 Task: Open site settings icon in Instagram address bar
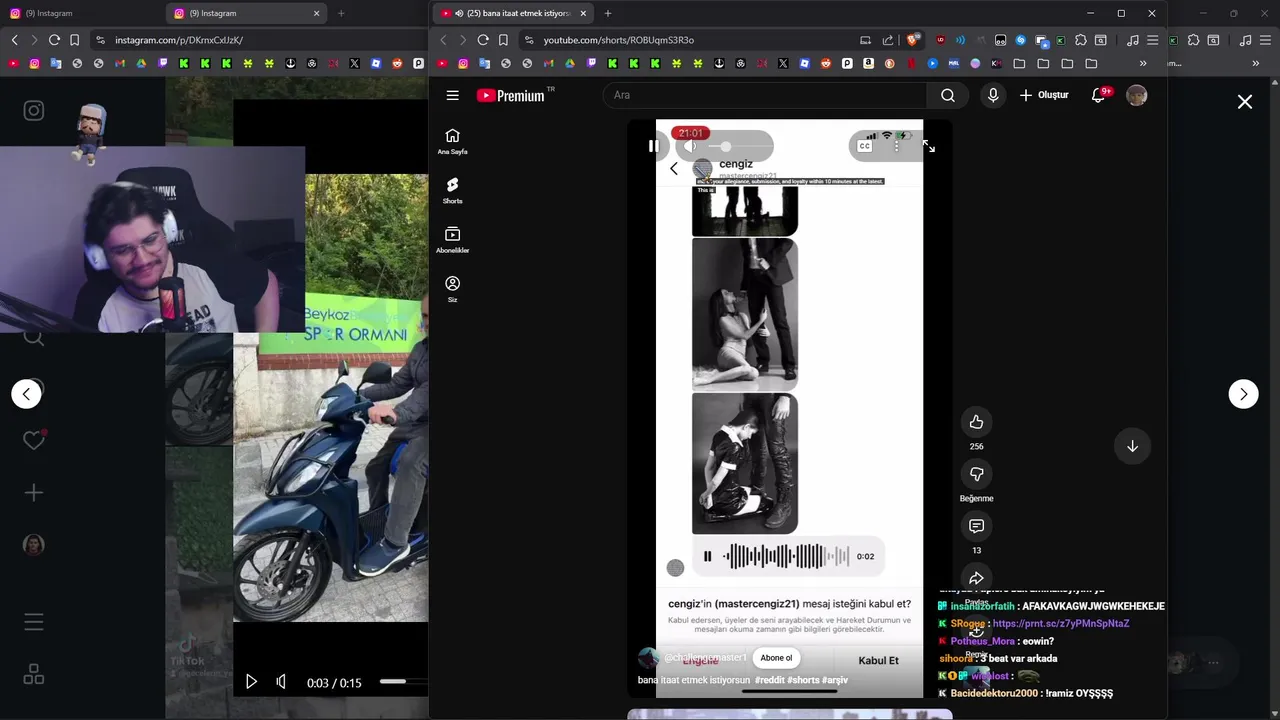pyautogui.click(x=100, y=40)
